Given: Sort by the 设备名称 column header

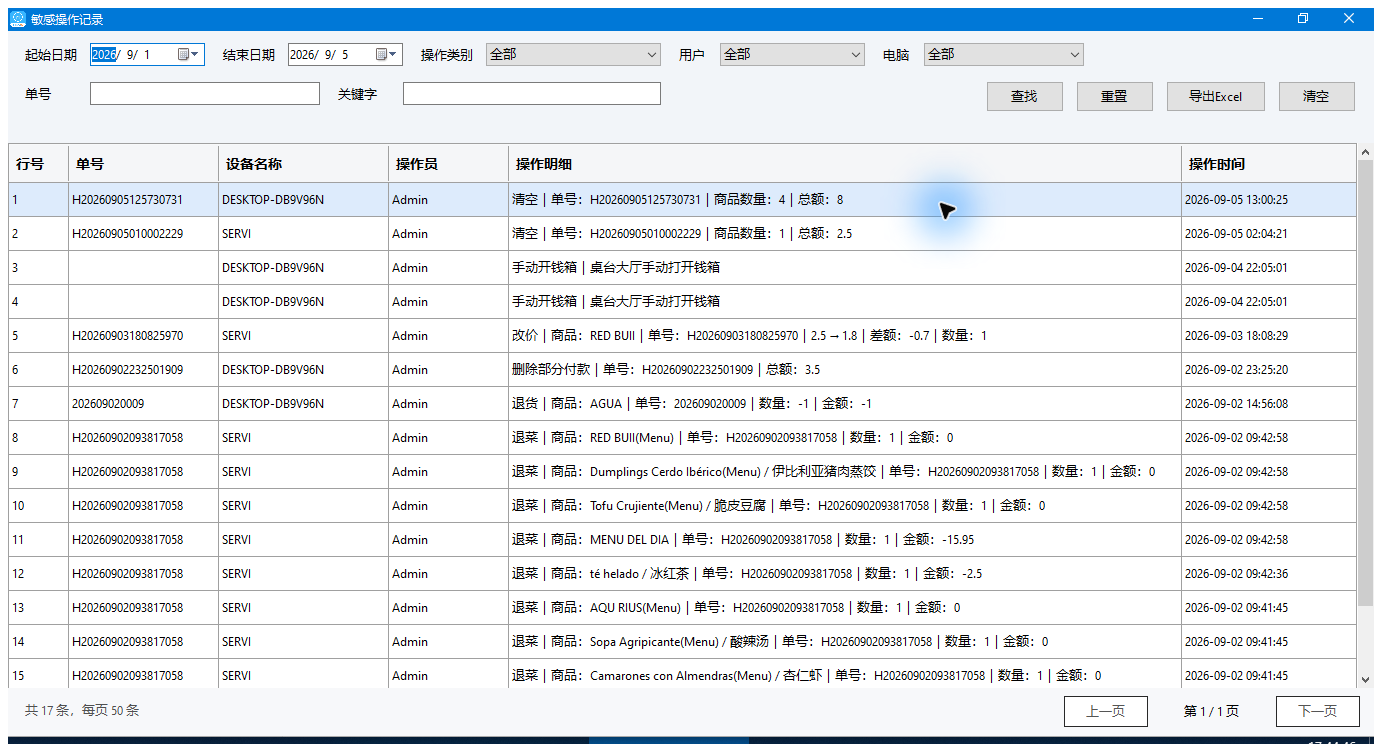Looking at the screenshot, I should click(x=304, y=164).
